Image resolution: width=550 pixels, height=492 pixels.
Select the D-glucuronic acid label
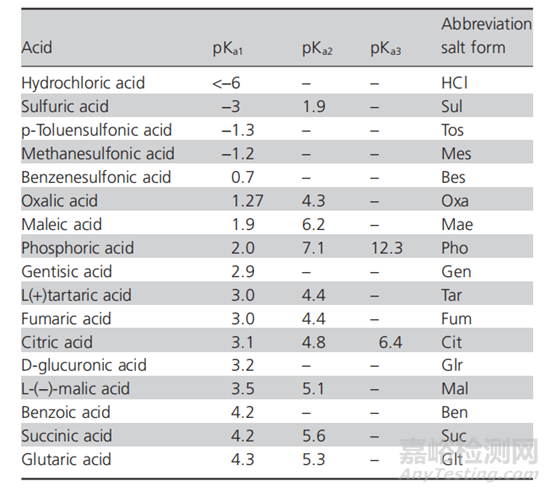point(84,365)
